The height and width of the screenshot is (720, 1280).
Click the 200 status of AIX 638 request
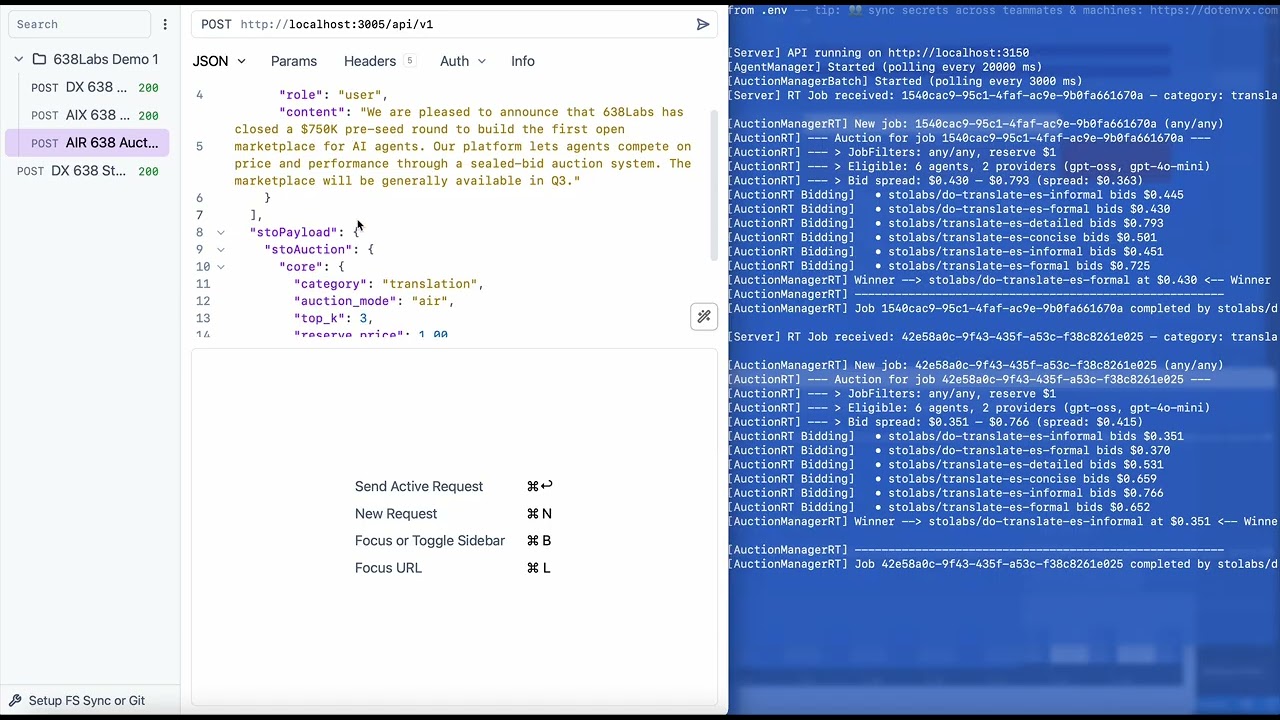[x=148, y=116]
